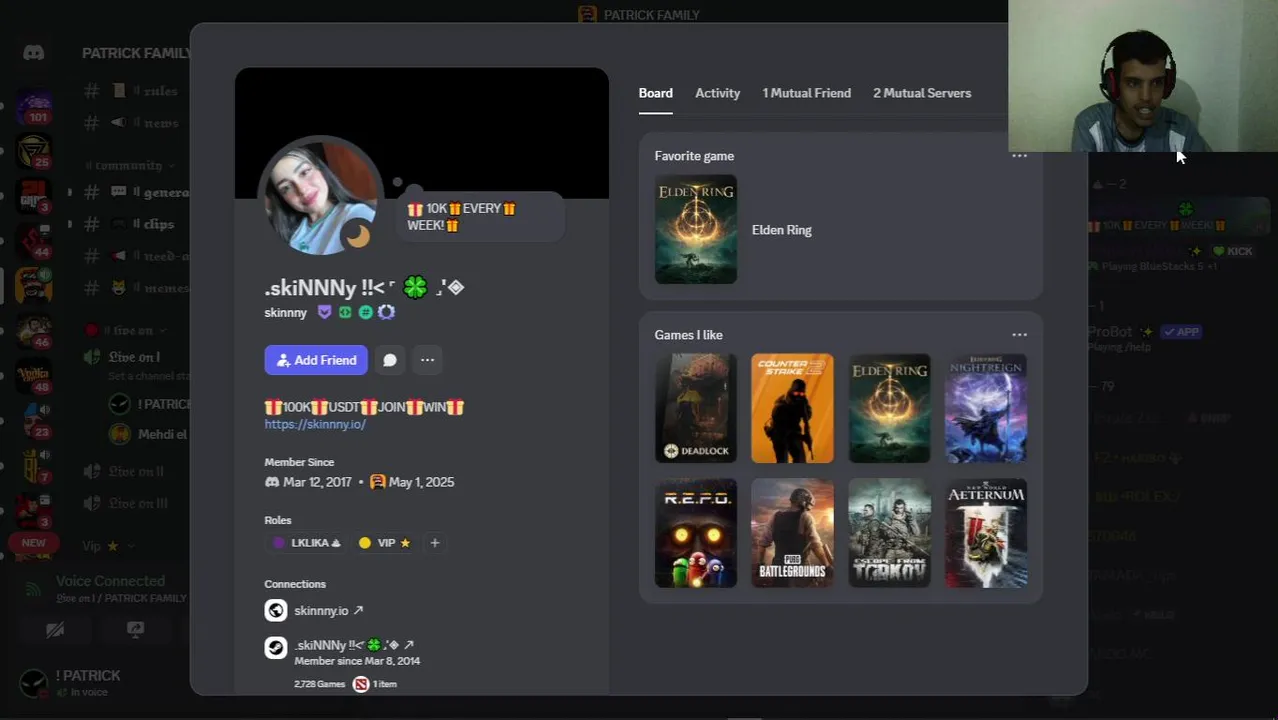1278x720 pixels.
Task: Click the four-leaf clover emoji in display name
Action: tap(415, 288)
